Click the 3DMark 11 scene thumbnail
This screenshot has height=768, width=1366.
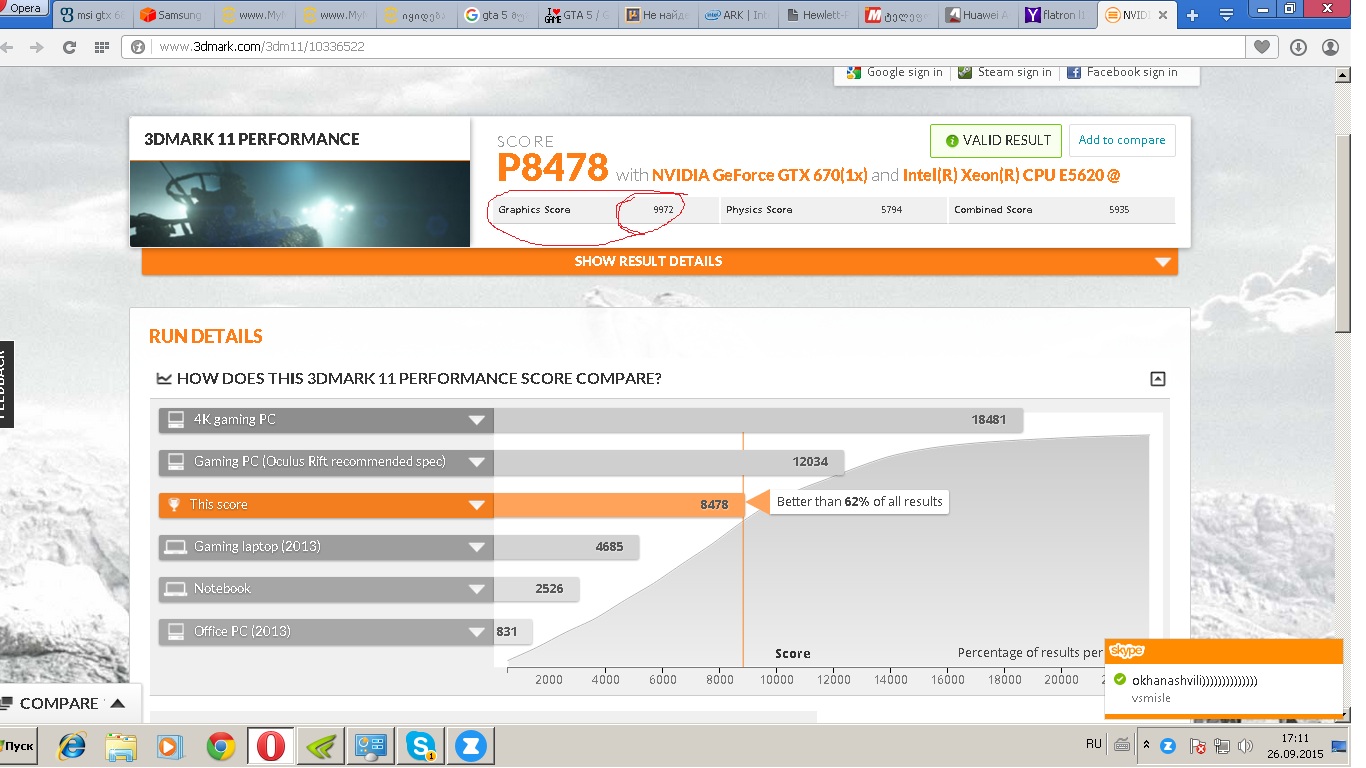click(x=300, y=203)
